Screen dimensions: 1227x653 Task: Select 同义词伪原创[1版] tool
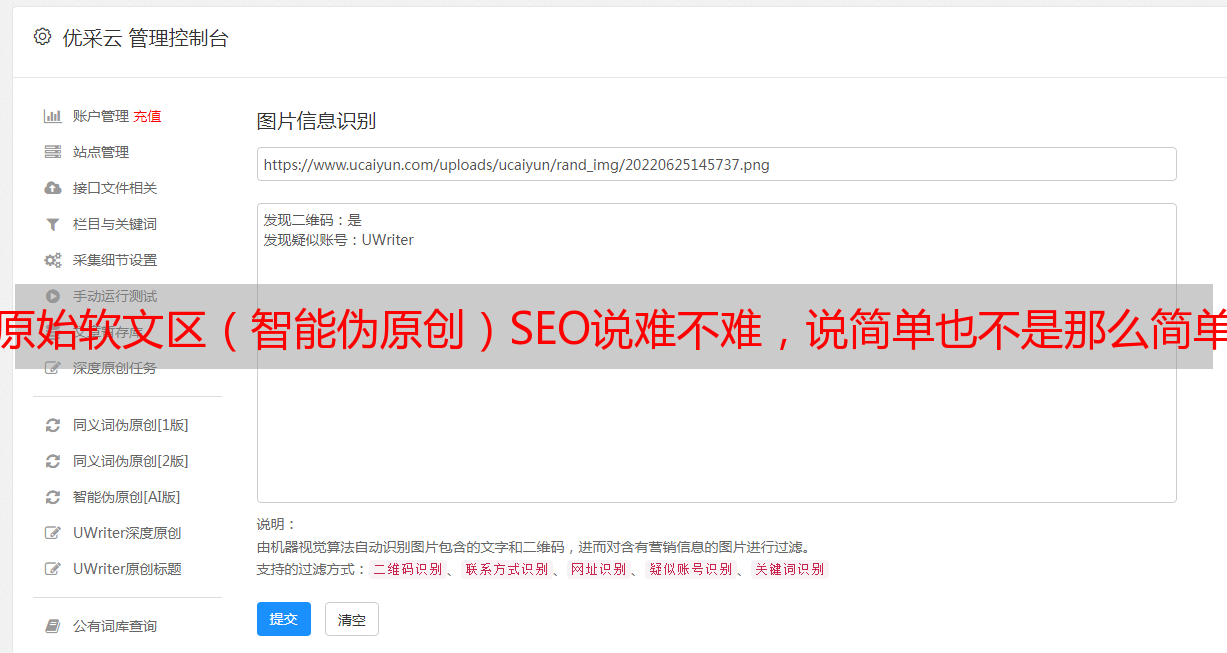point(131,425)
